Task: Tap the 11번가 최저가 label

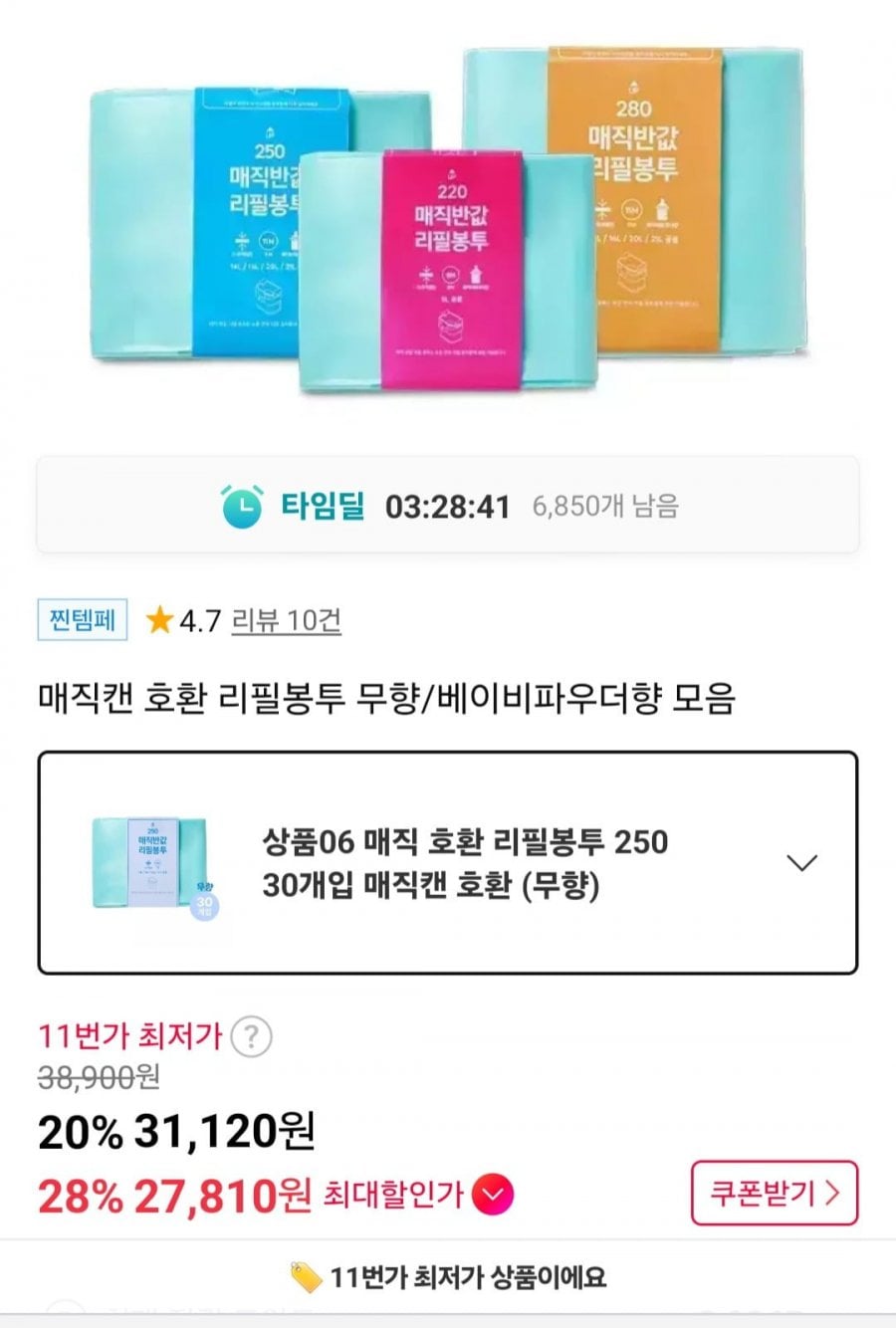Action: click(x=129, y=1036)
